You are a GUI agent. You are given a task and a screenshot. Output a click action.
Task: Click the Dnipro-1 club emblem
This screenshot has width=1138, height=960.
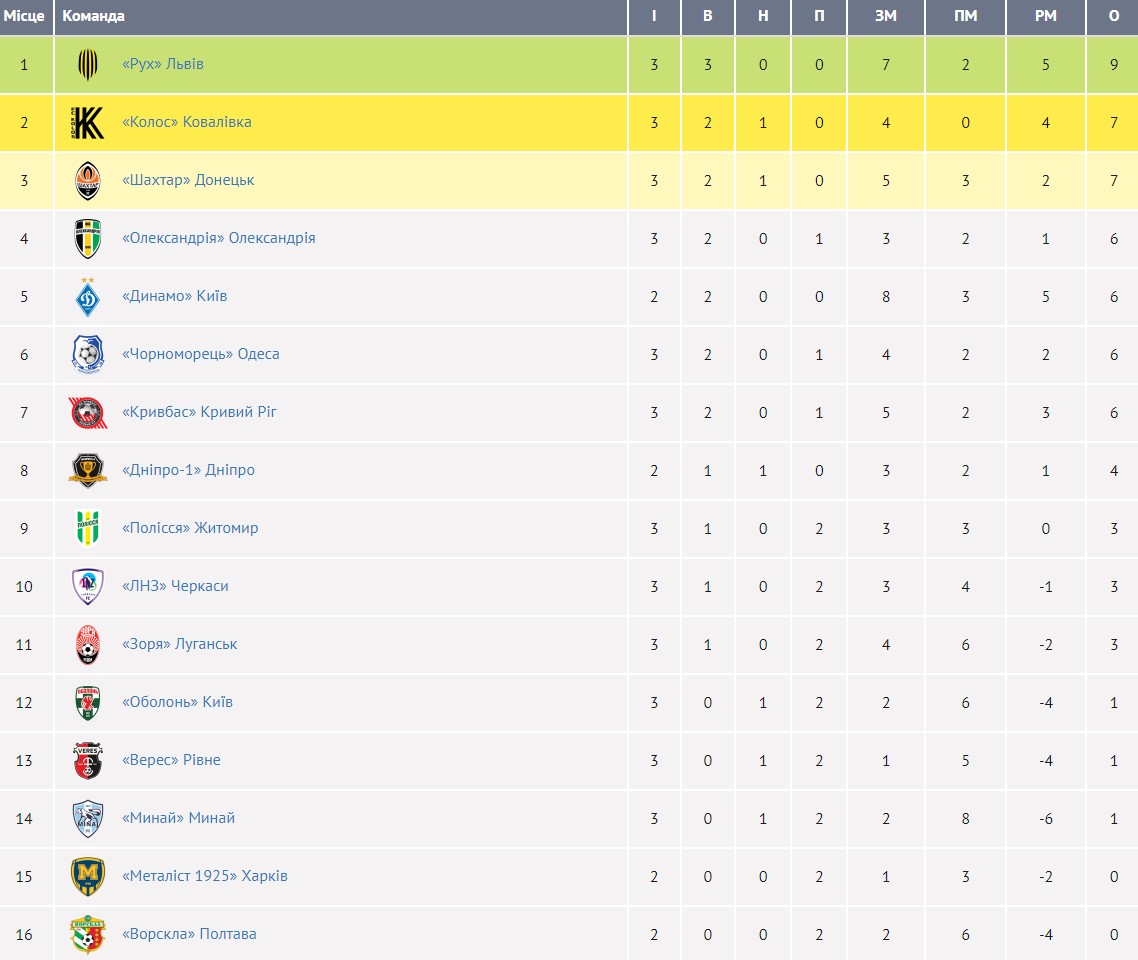(x=88, y=471)
